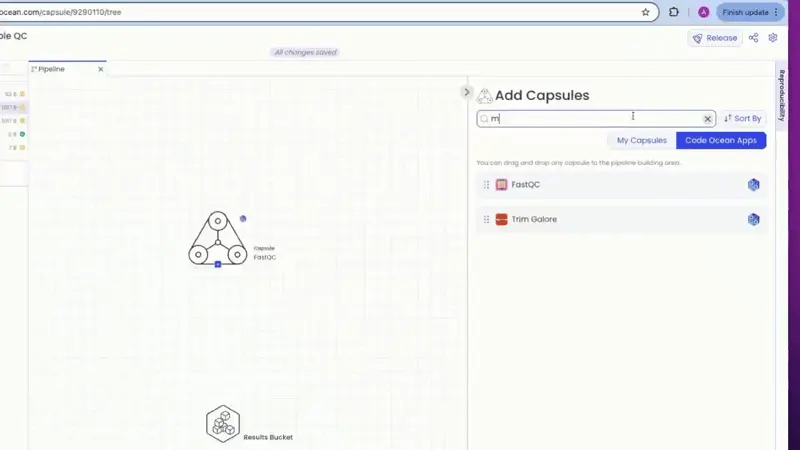Image resolution: width=800 pixels, height=450 pixels.
Task: Switch to My Capsules tab
Action: [641, 140]
